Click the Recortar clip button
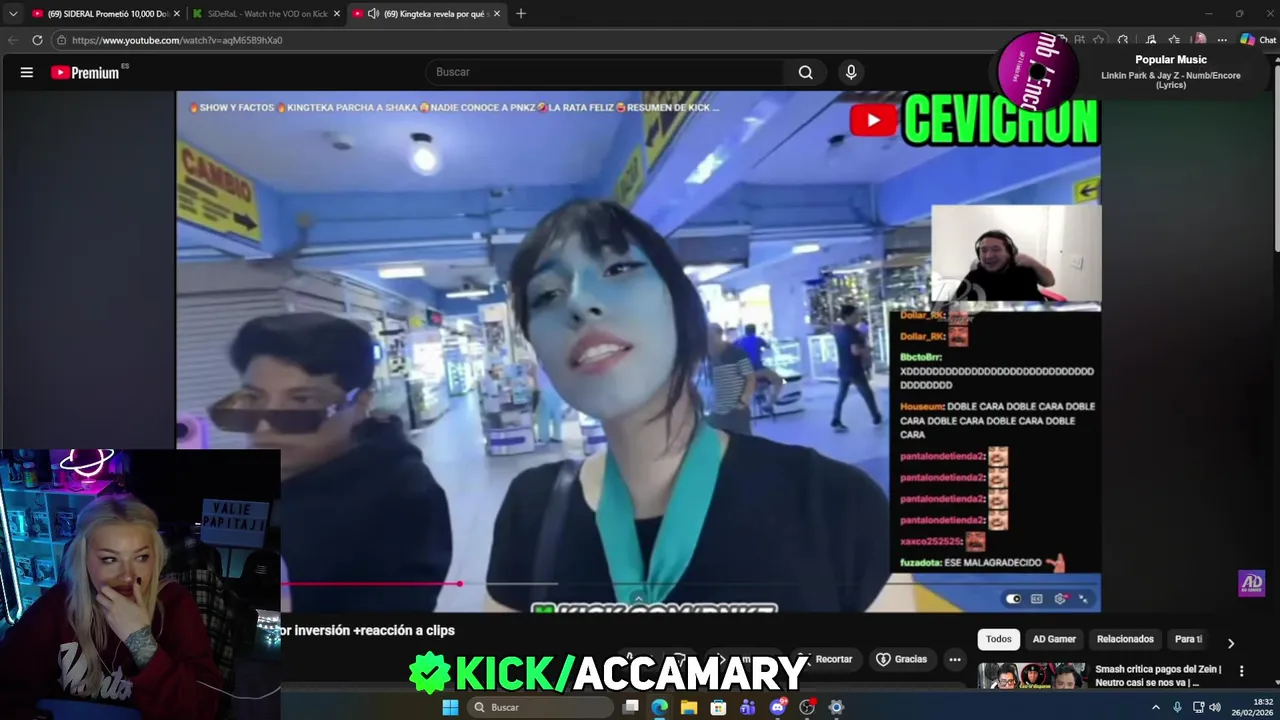Screen dimensions: 1280x720 826,659
